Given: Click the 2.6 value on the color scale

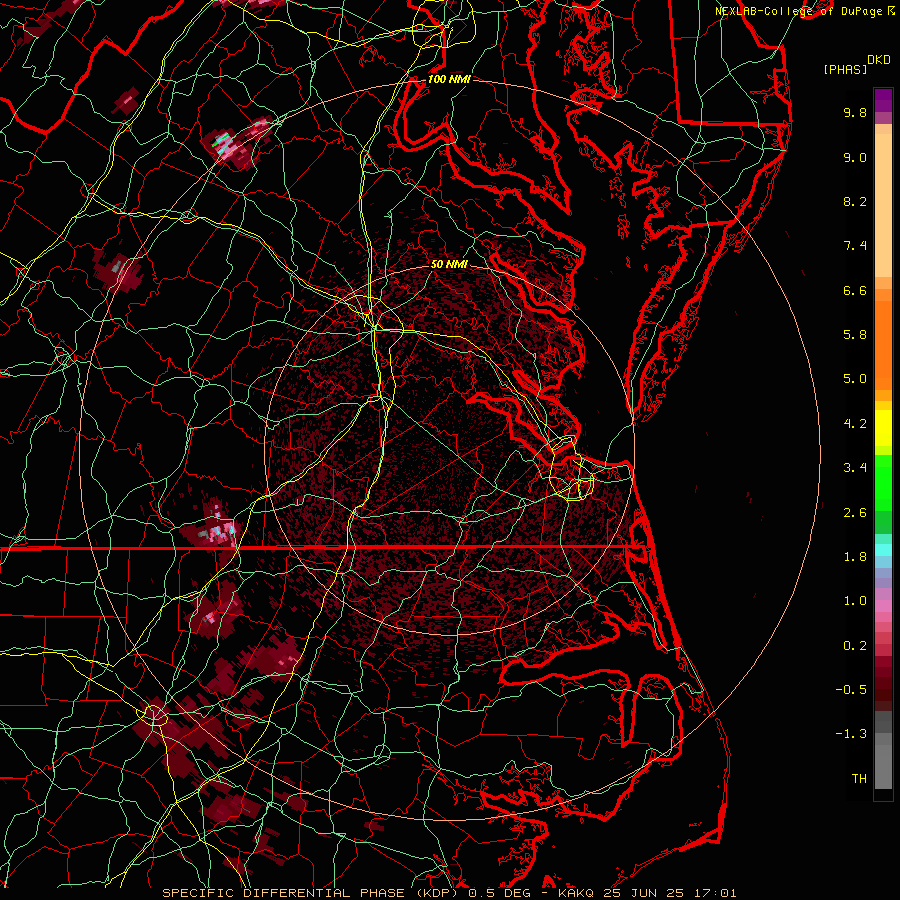Looking at the screenshot, I should 855,513.
